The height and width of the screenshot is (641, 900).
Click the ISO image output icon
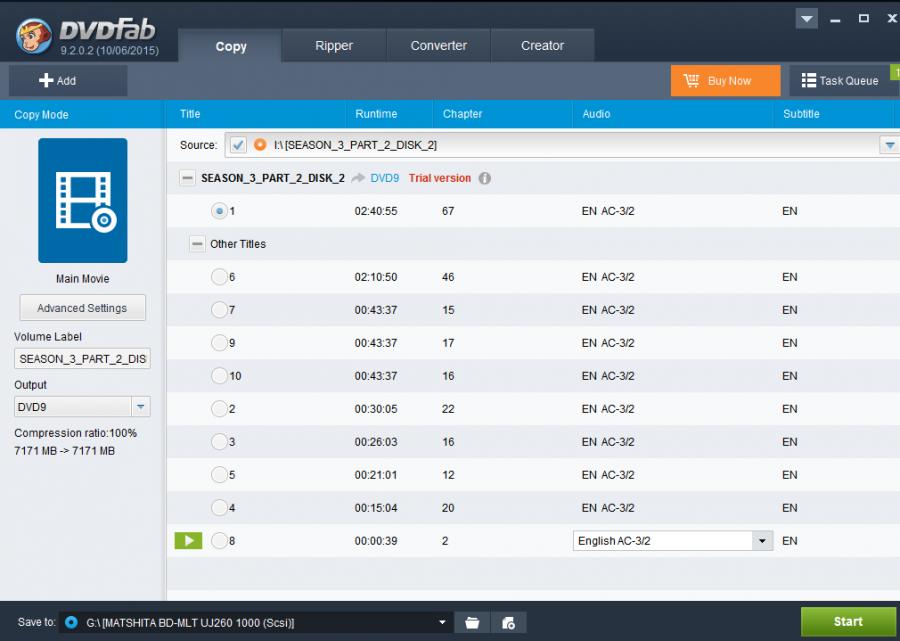tap(508, 623)
